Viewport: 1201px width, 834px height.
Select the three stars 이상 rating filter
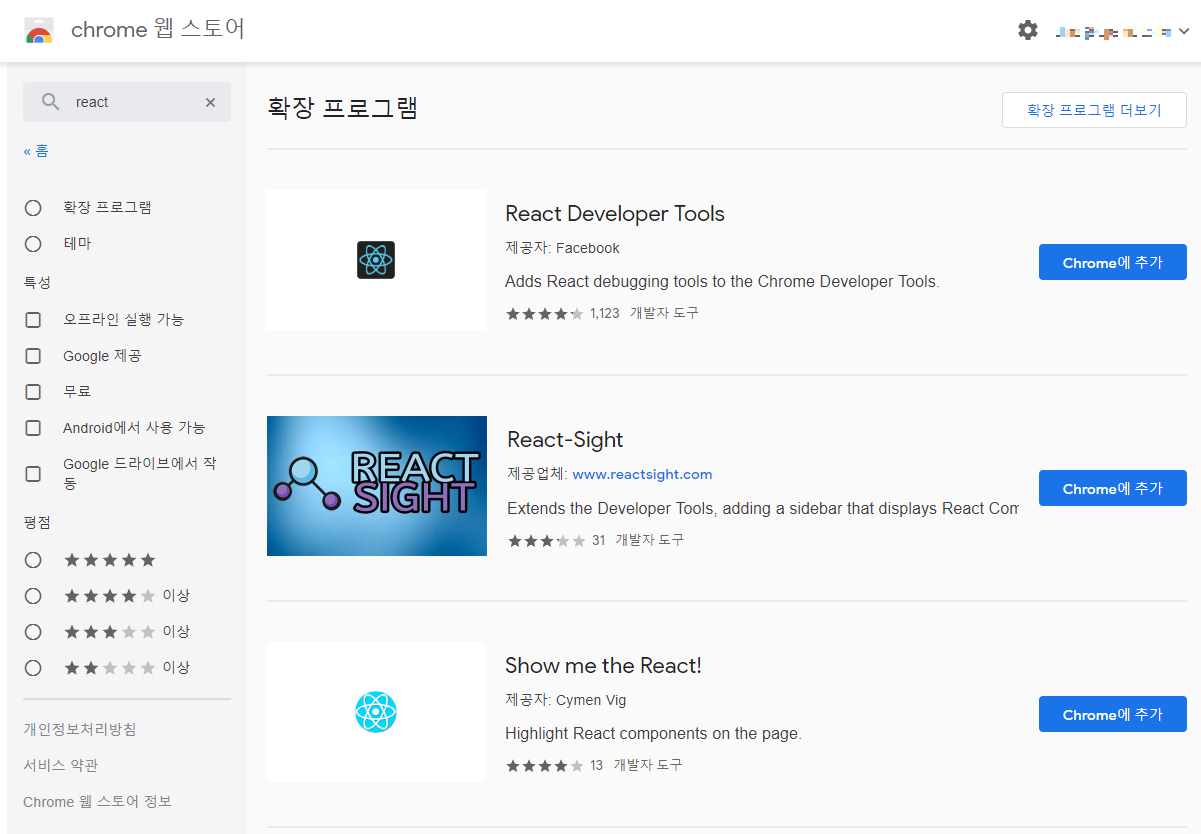(33, 632)
